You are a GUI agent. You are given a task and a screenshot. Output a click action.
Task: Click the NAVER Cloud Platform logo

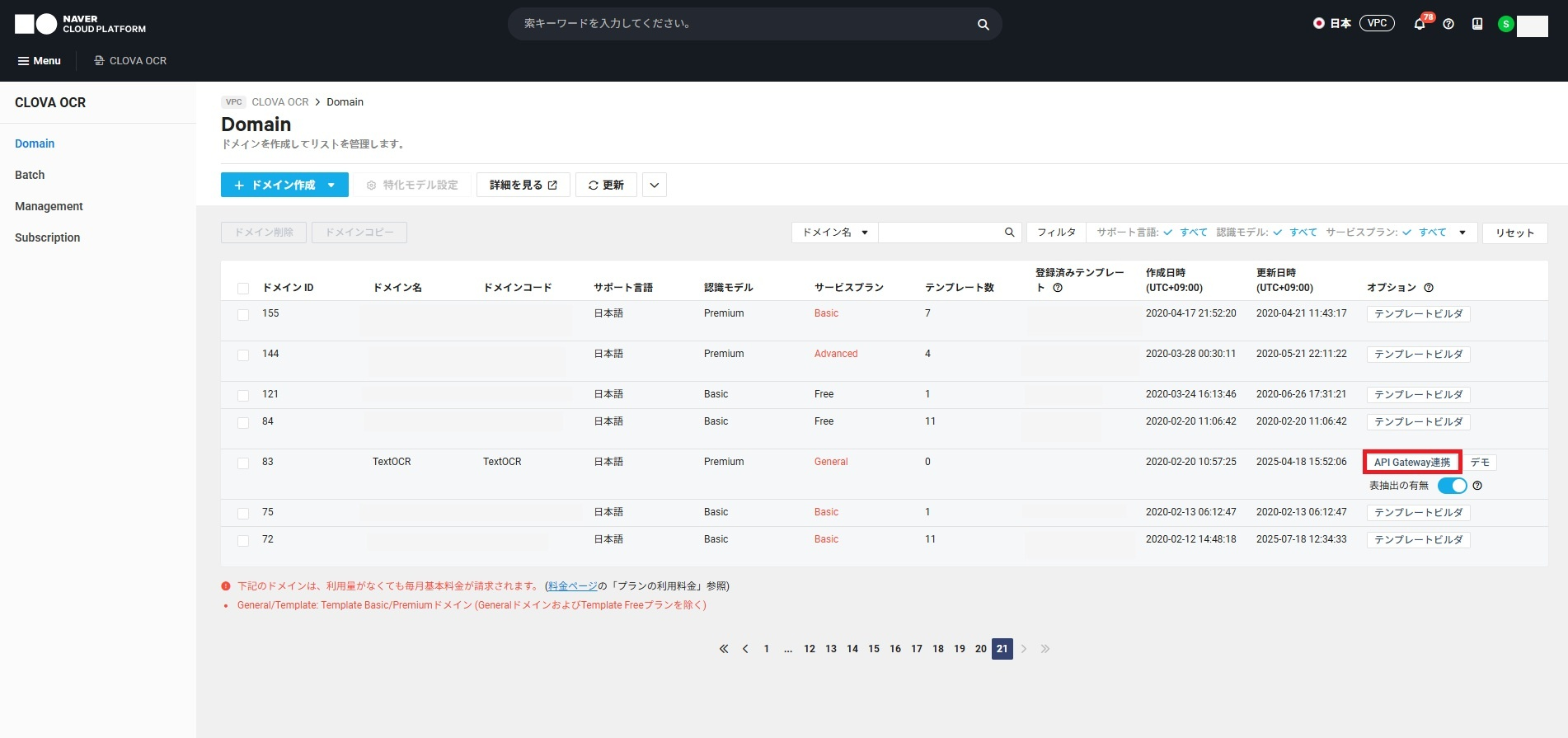tap(80, 24)
